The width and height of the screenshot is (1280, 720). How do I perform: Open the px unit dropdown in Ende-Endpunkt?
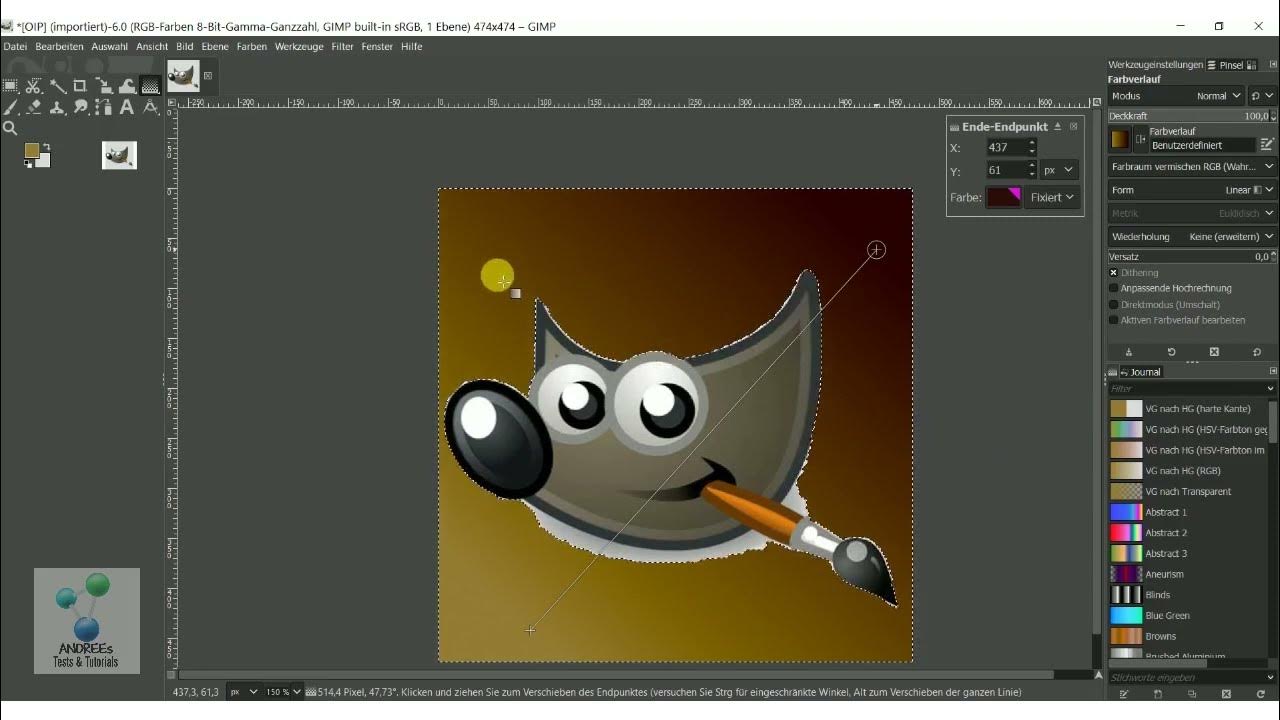[x=1058, y=170]
